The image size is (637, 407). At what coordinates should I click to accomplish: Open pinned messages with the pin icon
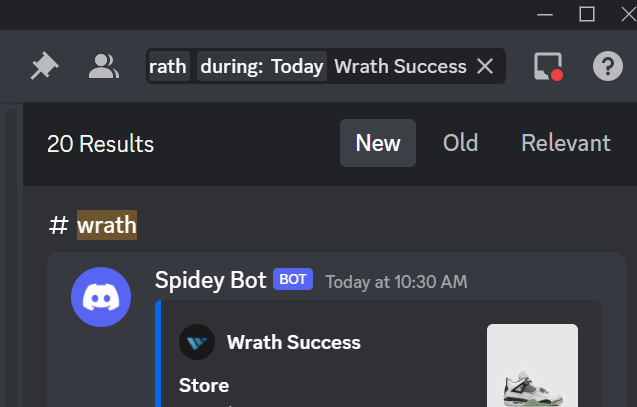(44, 65)
